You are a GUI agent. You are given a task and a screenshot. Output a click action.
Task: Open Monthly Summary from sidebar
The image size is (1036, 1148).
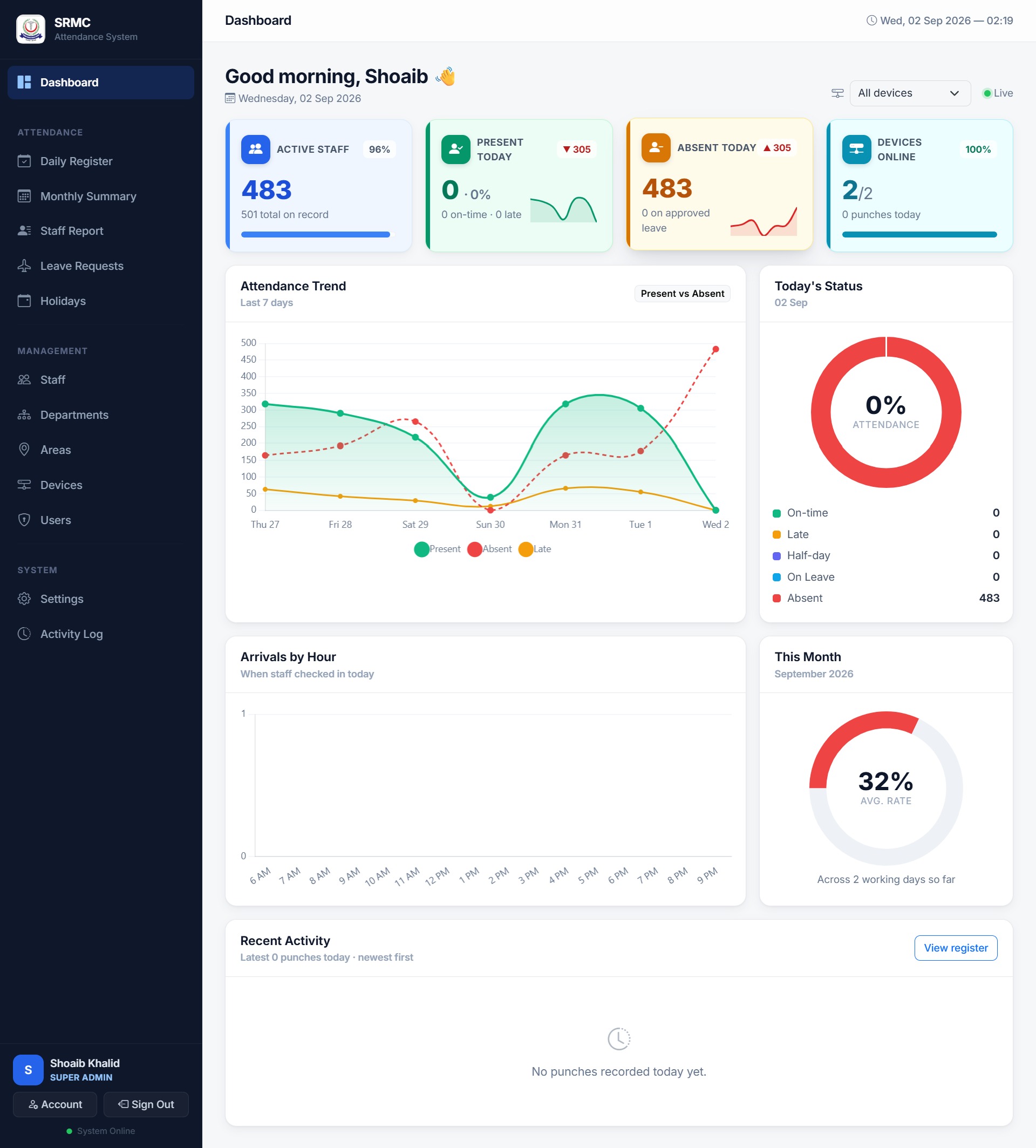point(101,196)
